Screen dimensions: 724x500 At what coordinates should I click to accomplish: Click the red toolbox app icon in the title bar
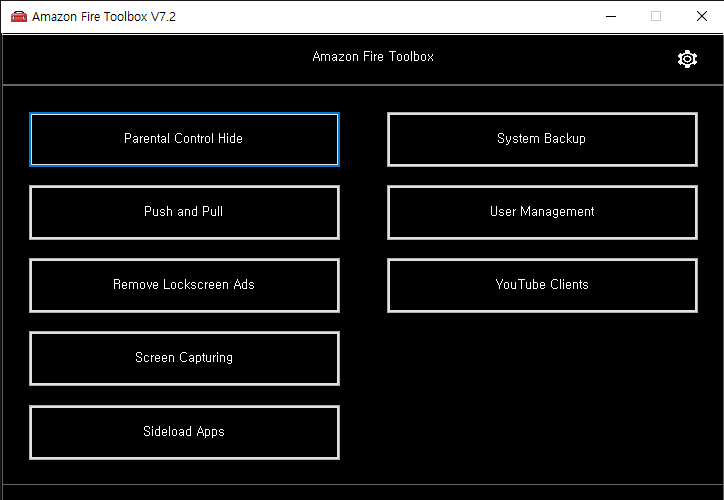(x=19, y=17)
